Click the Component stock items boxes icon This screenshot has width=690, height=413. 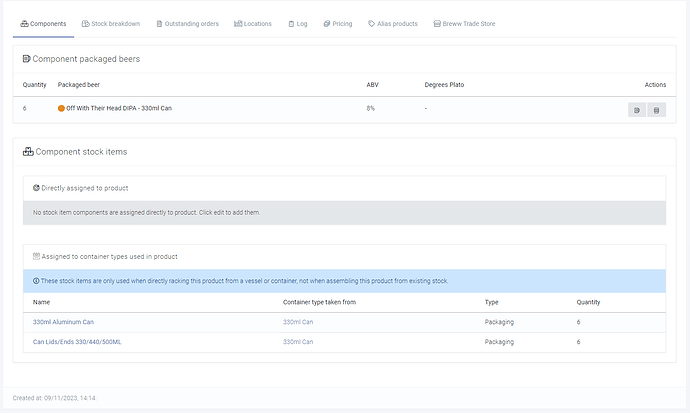28,152
